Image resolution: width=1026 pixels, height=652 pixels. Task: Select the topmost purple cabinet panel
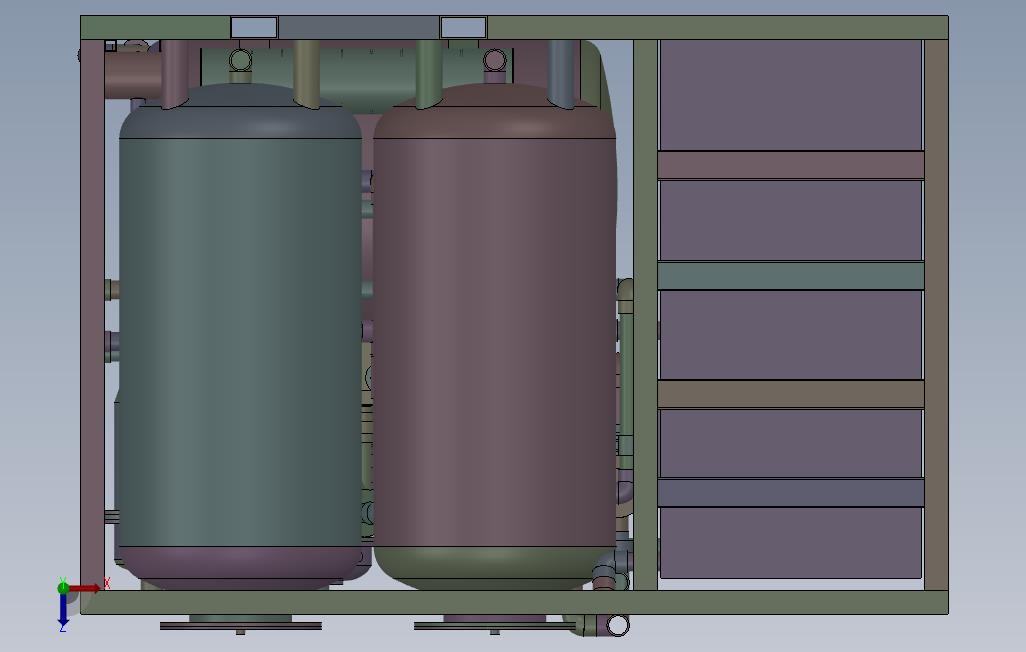pyautogui.click(x=790, y=96)
